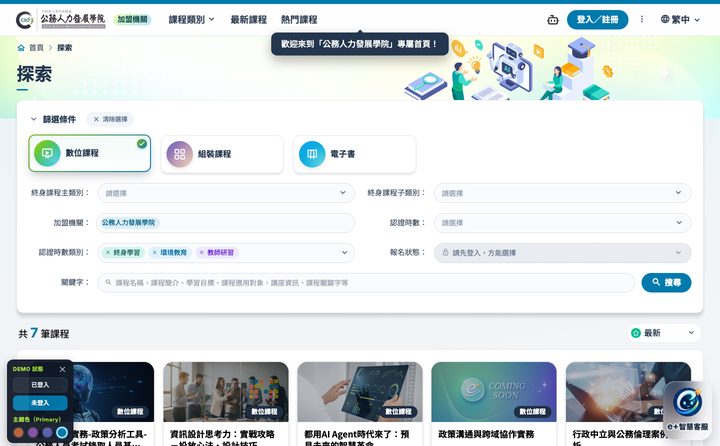Open the 認證時數 dropdown

[x=562, y=223]
